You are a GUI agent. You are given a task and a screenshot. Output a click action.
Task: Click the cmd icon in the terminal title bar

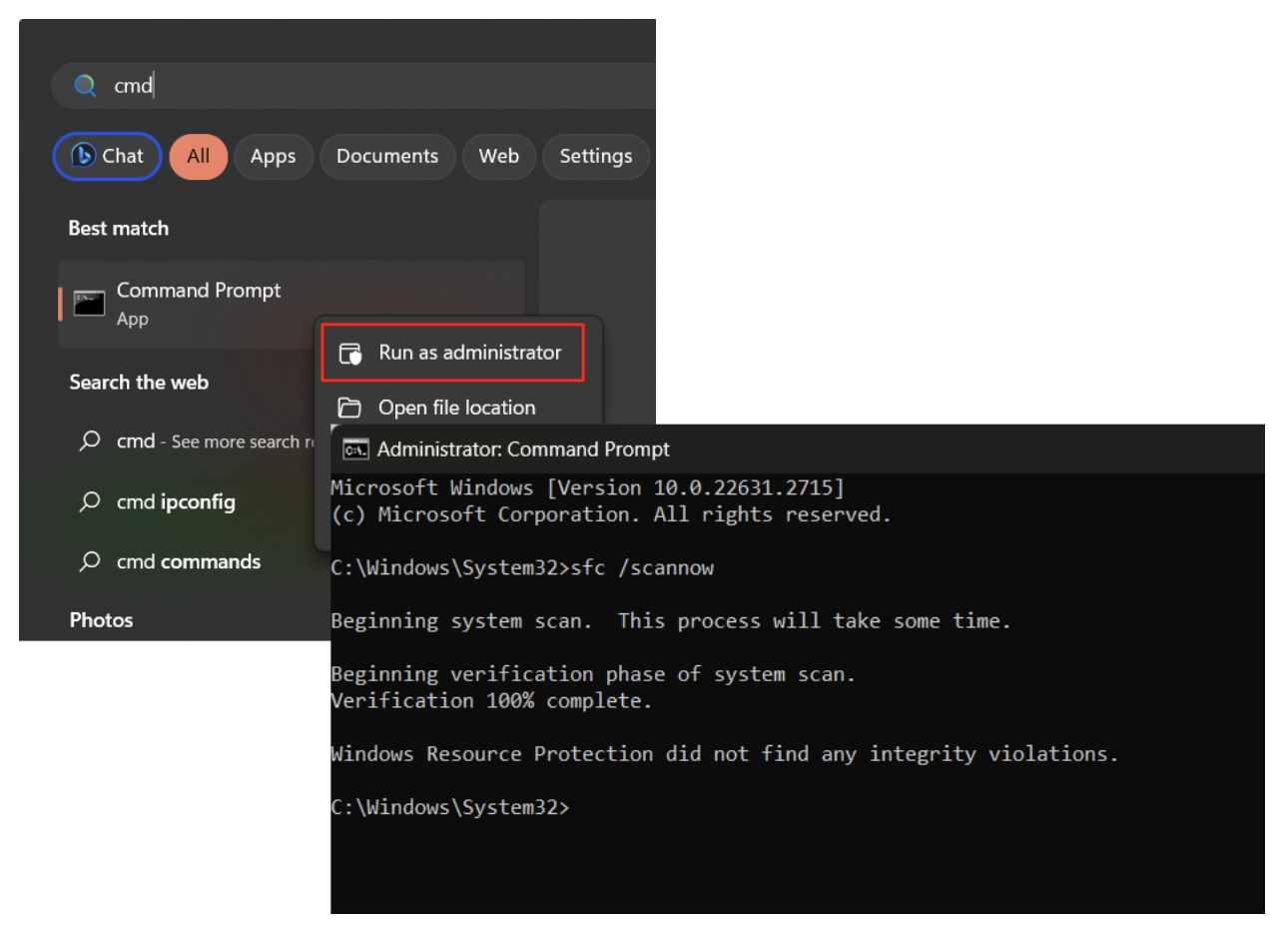click(x=354, y=449)
